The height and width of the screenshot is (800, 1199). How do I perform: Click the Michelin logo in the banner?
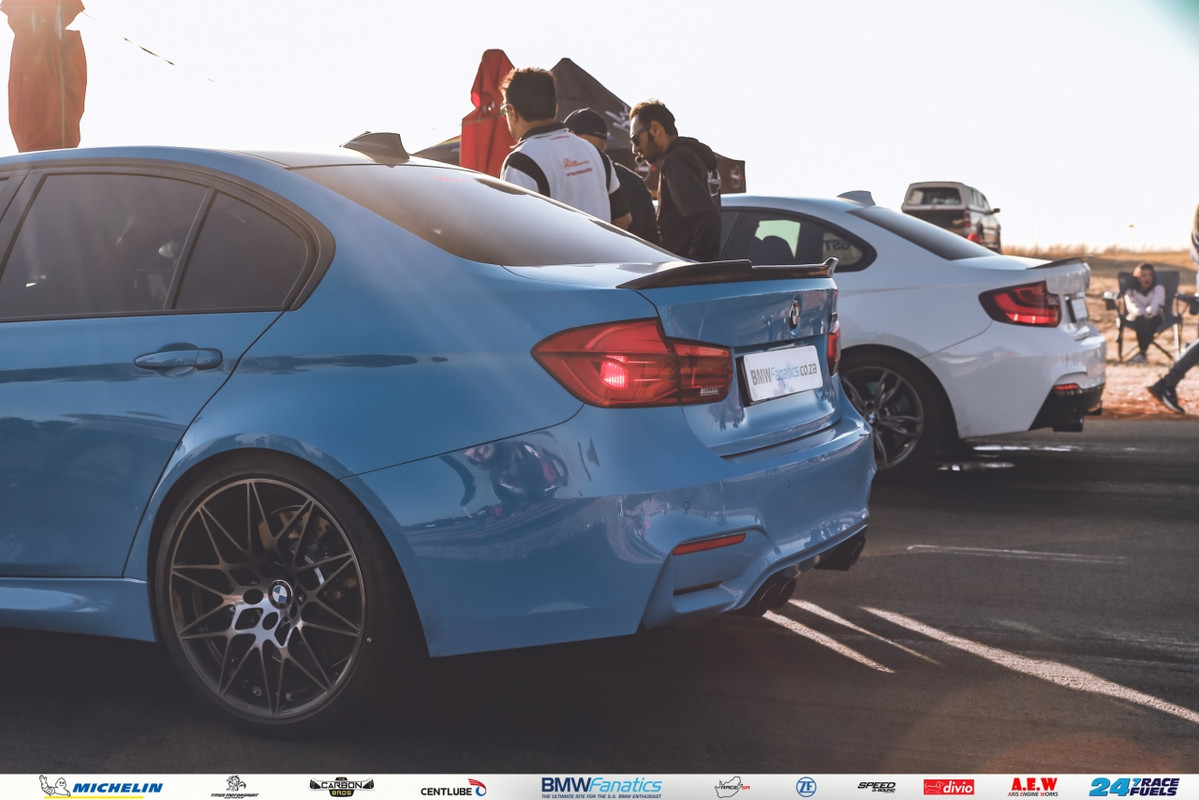pos(101,786)
